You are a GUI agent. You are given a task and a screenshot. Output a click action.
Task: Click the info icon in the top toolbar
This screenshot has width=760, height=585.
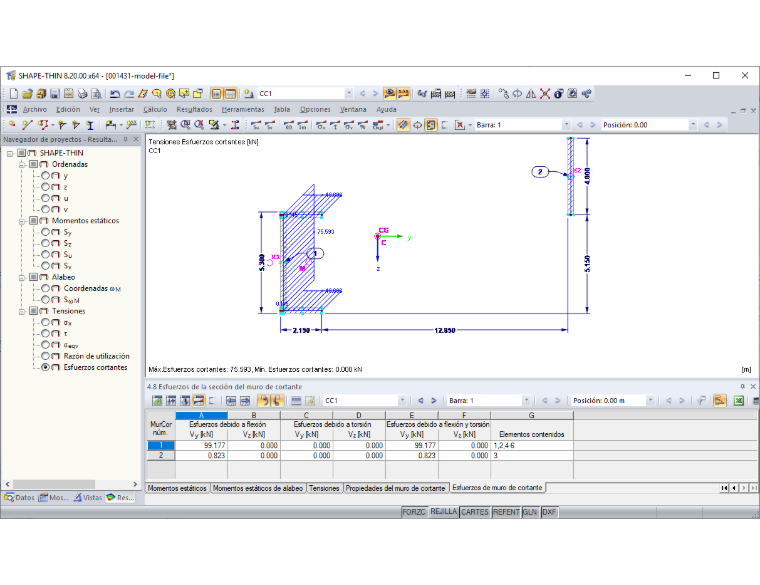pos(558,94)
